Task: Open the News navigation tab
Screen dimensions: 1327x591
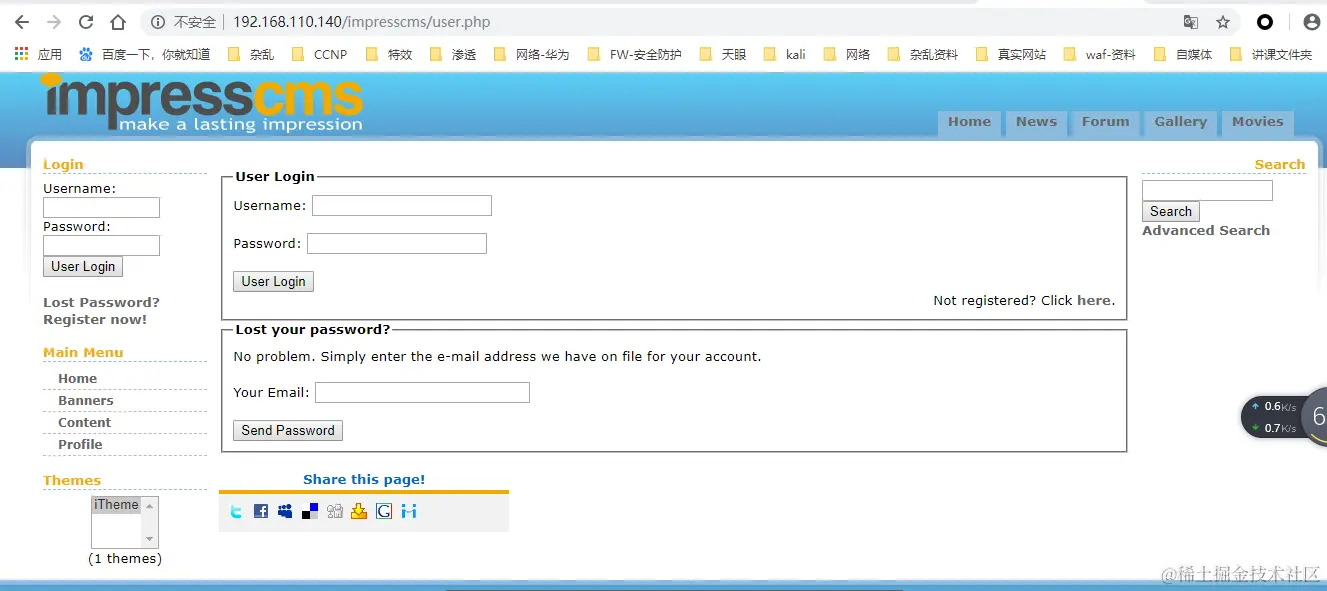Action: pyautogui.click(x=1036, y=122)
